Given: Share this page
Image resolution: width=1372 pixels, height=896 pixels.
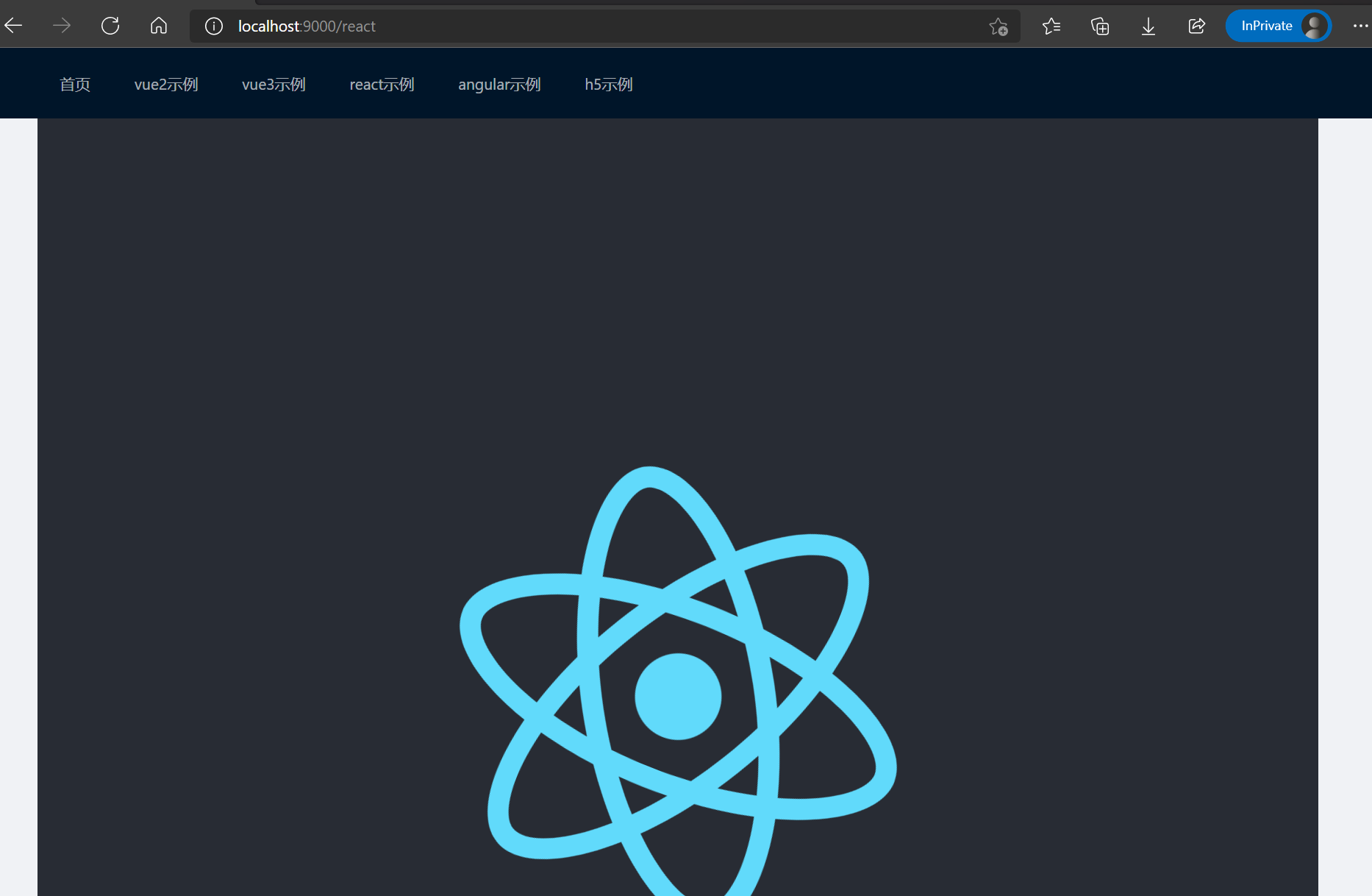Looking at the screenshot, I should pyautogui.click(x=1197, y=26).
